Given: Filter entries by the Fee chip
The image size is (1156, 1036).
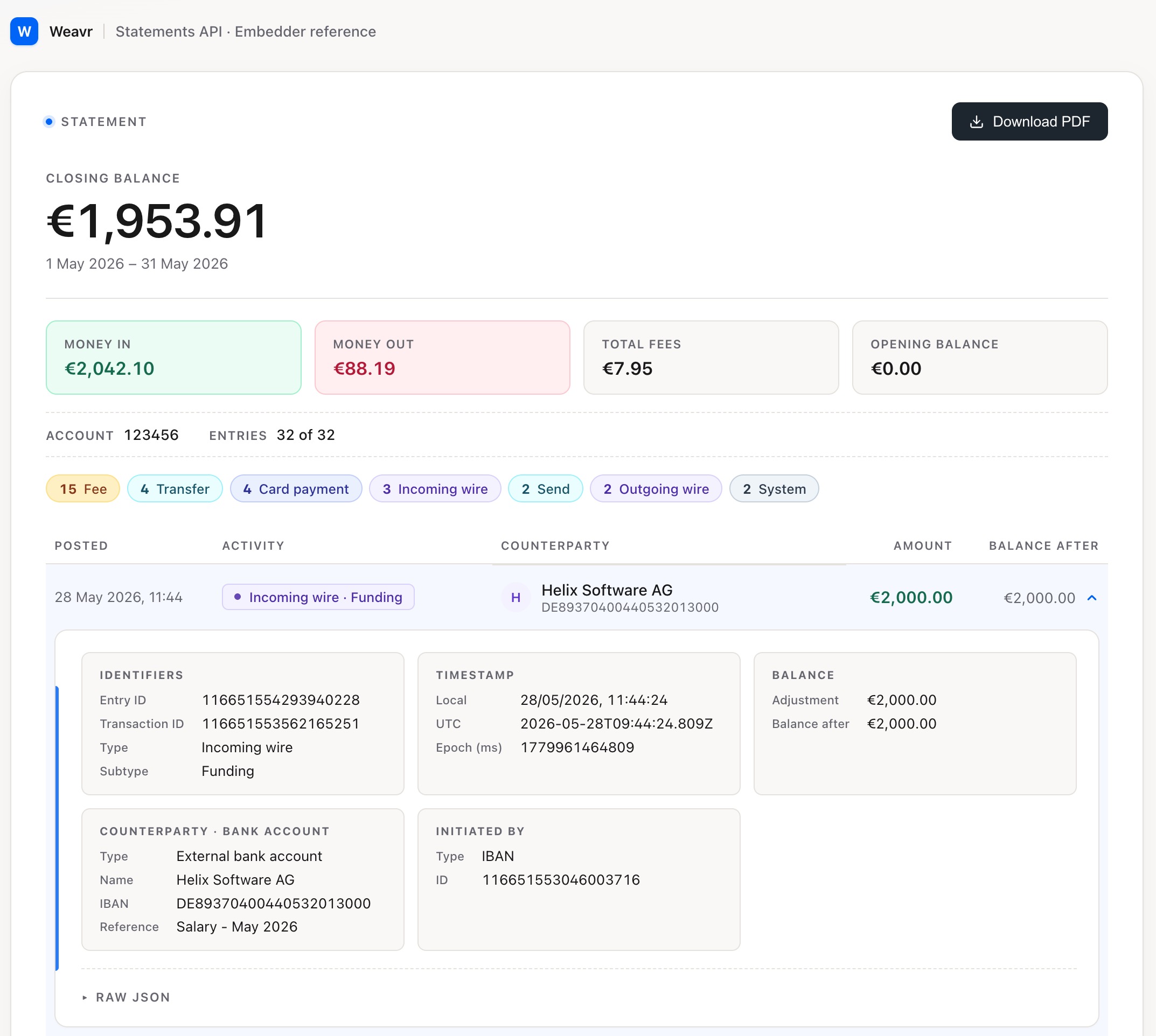Looking at the screenshot, I should pyautogui.click(x=83, y=489).
